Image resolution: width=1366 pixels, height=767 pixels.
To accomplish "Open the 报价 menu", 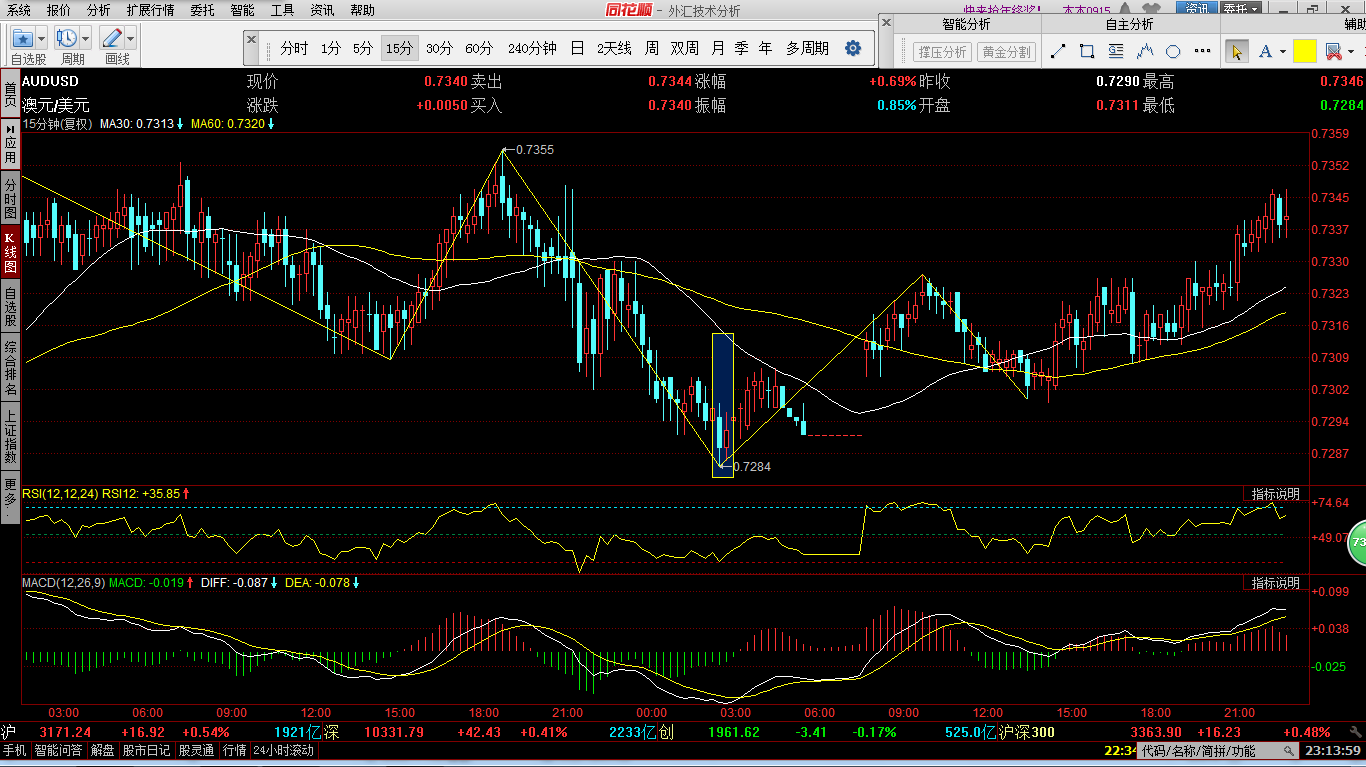I will pos(59,10).
